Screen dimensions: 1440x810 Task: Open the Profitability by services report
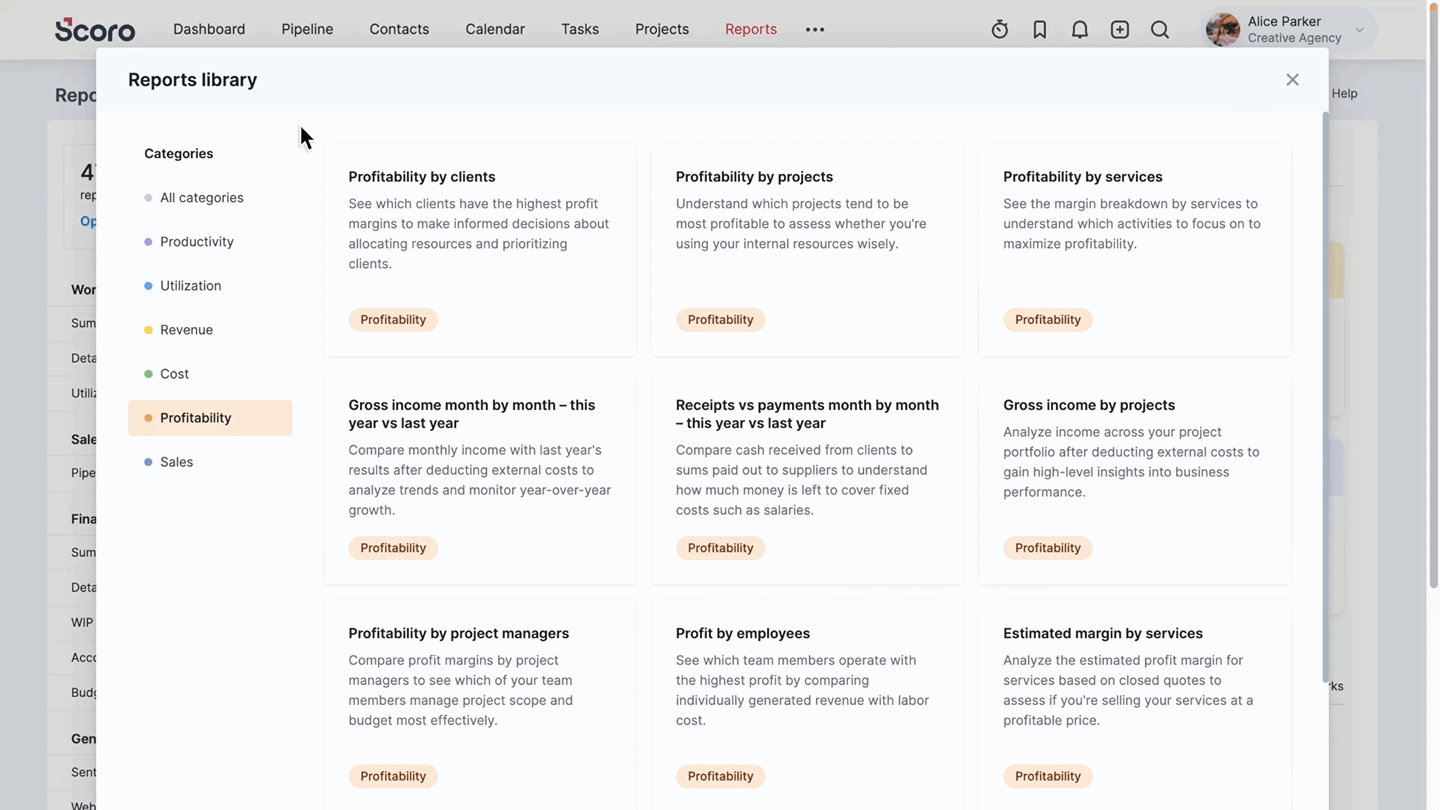1135,250
